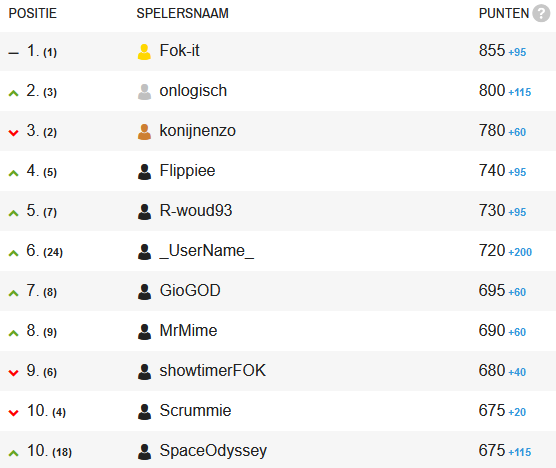Viewport: 556px width, 468px height.
Task: Open player profile Fok-it
Action: coord(179,50)
